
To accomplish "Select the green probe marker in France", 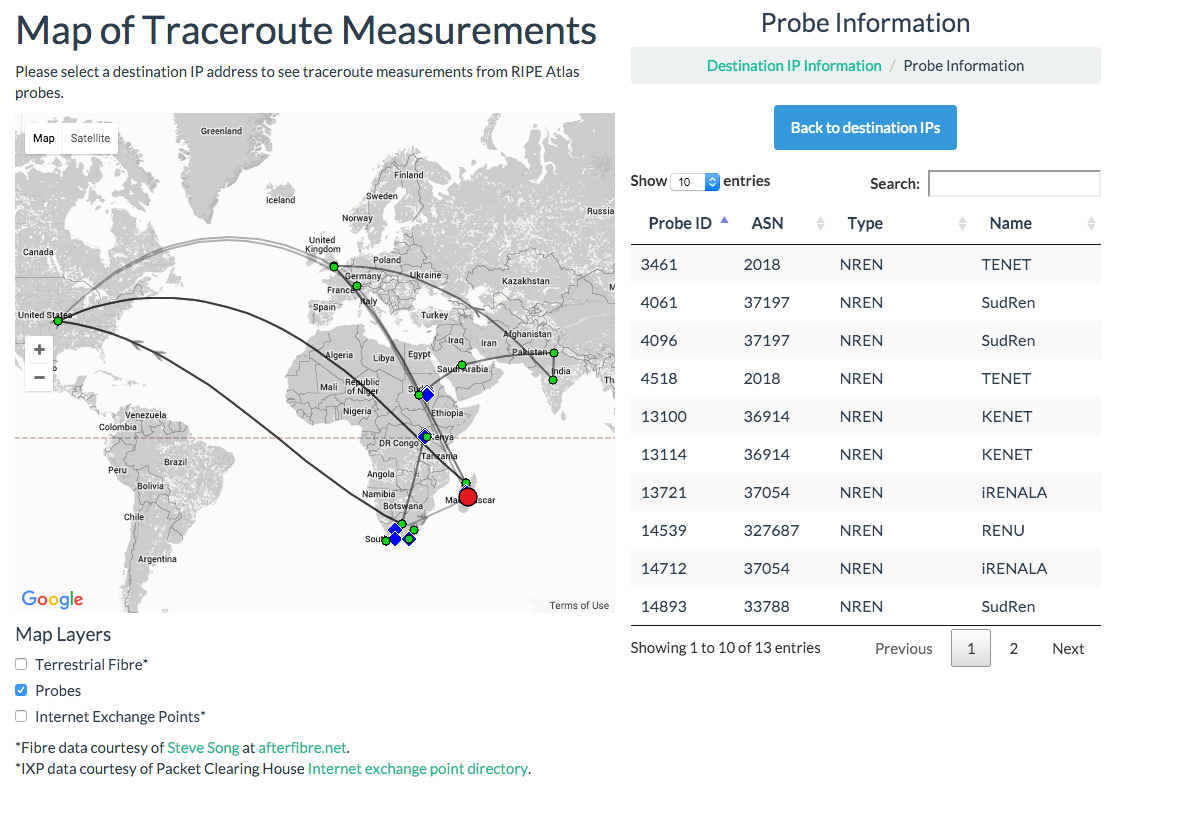I will 356,286.
